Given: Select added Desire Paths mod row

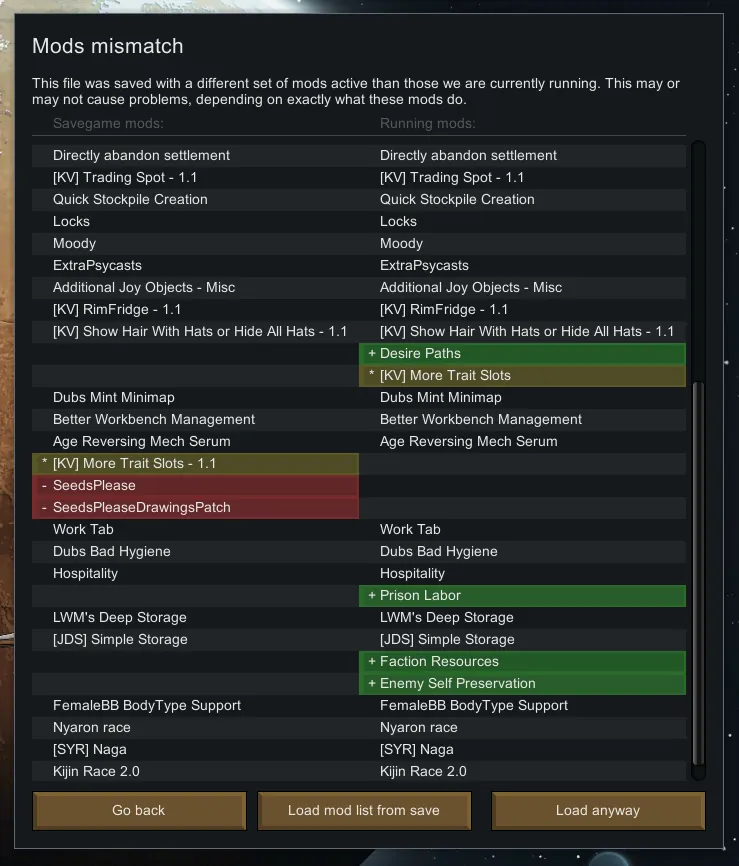Looking at the screenshot, I should pyautogui.click(x=522, y=353).
